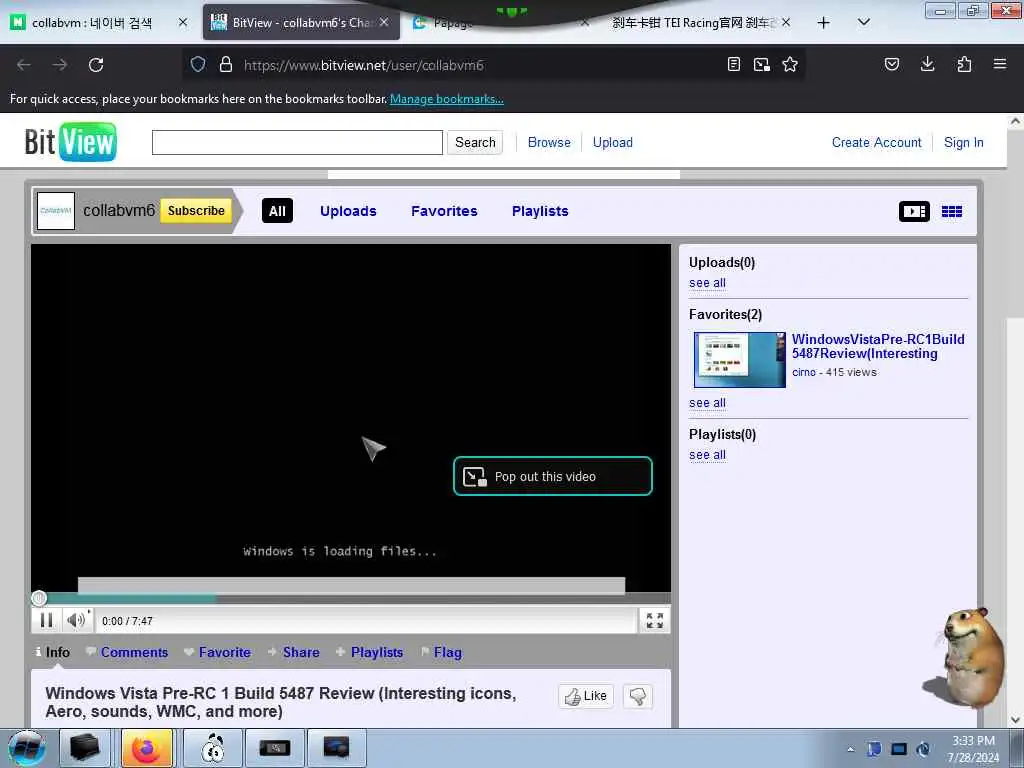This screenshot has width=1024, height=768.
Task: Bookmark this page with the star icon
Action: click(790, 64)
